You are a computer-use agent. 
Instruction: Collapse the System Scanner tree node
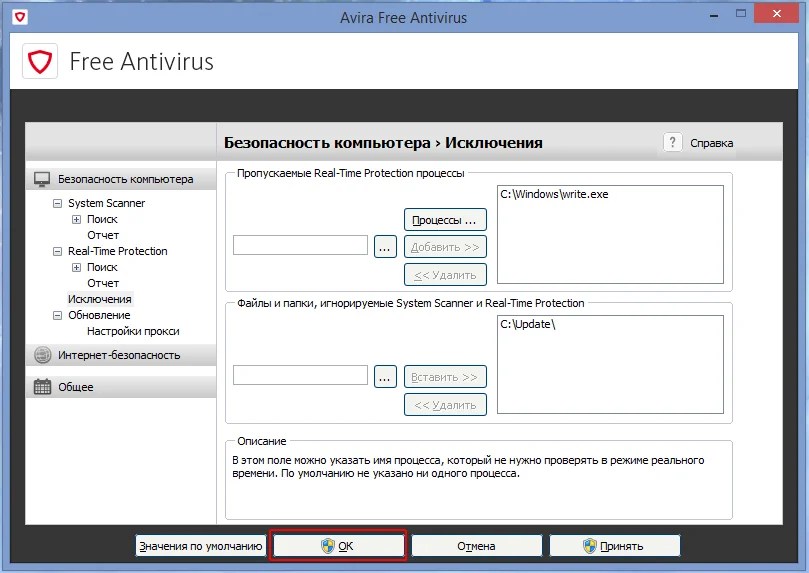pyautogui.click(x=57, y=203)
